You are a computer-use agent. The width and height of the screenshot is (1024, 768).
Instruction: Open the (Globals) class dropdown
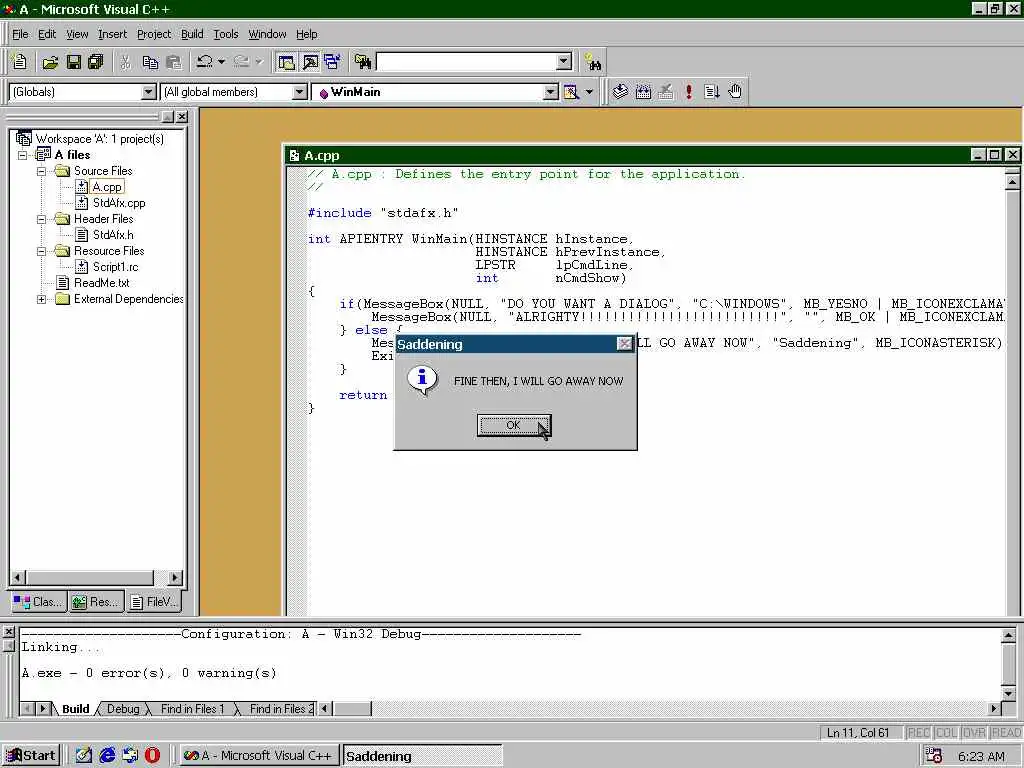(x=149, y=92)
